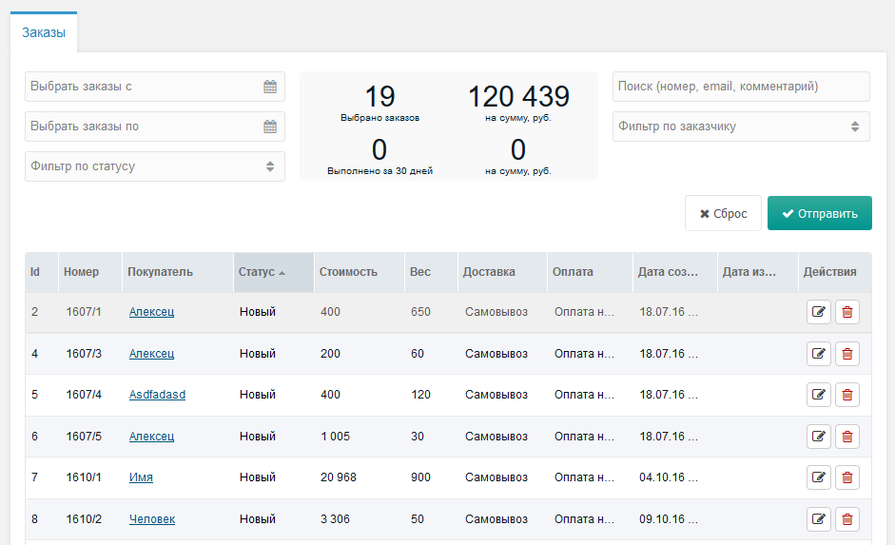Expand the 'Фильтр по статусу' dropdown
Image resolution: width=895 pixels, height=545 pixels.
(155, 167)
